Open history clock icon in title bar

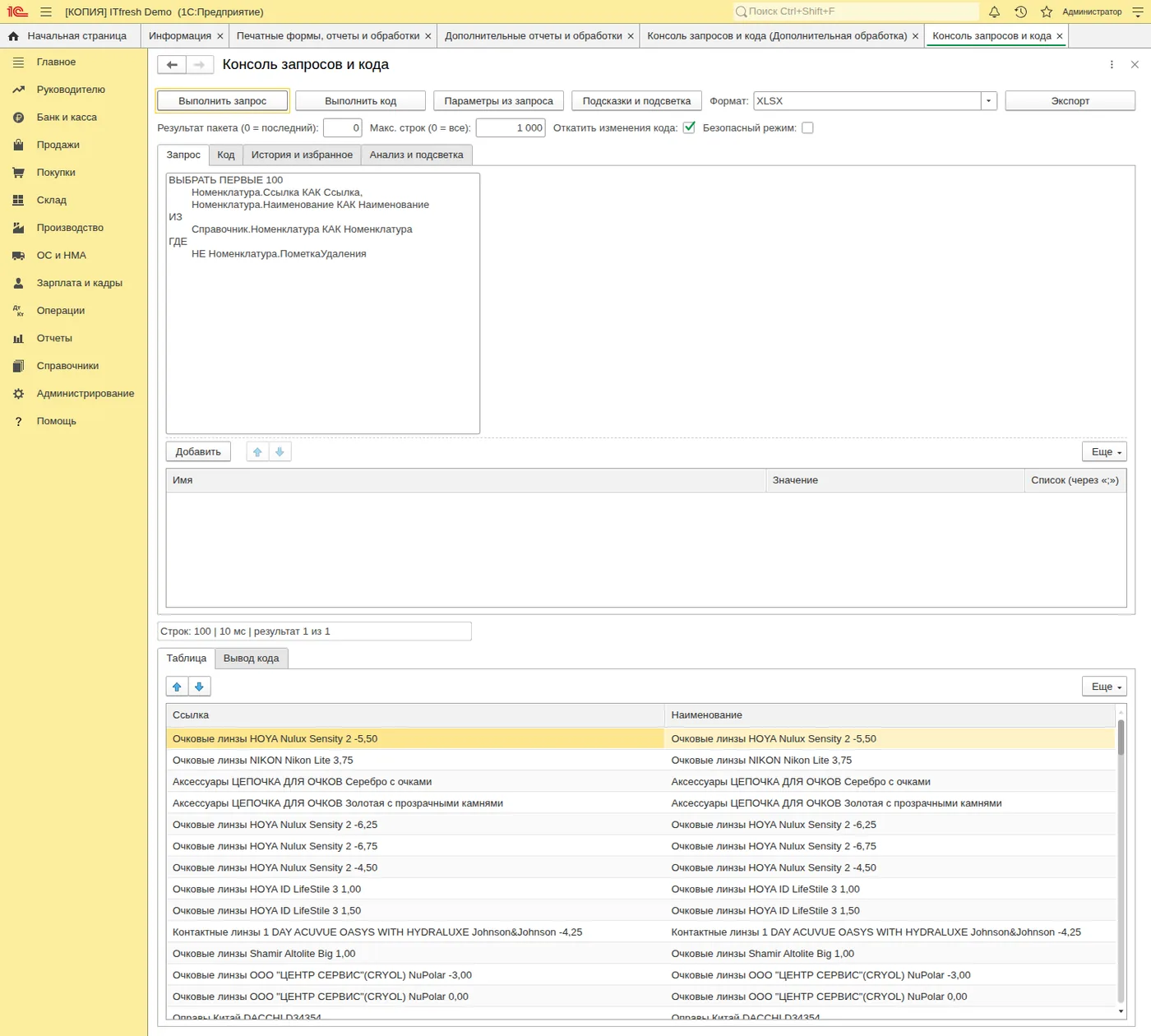click(1020, 12)
